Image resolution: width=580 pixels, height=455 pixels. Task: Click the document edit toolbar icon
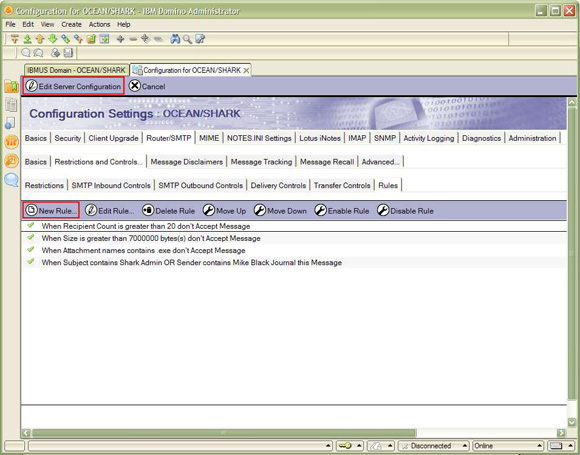(x=200, y=39)
